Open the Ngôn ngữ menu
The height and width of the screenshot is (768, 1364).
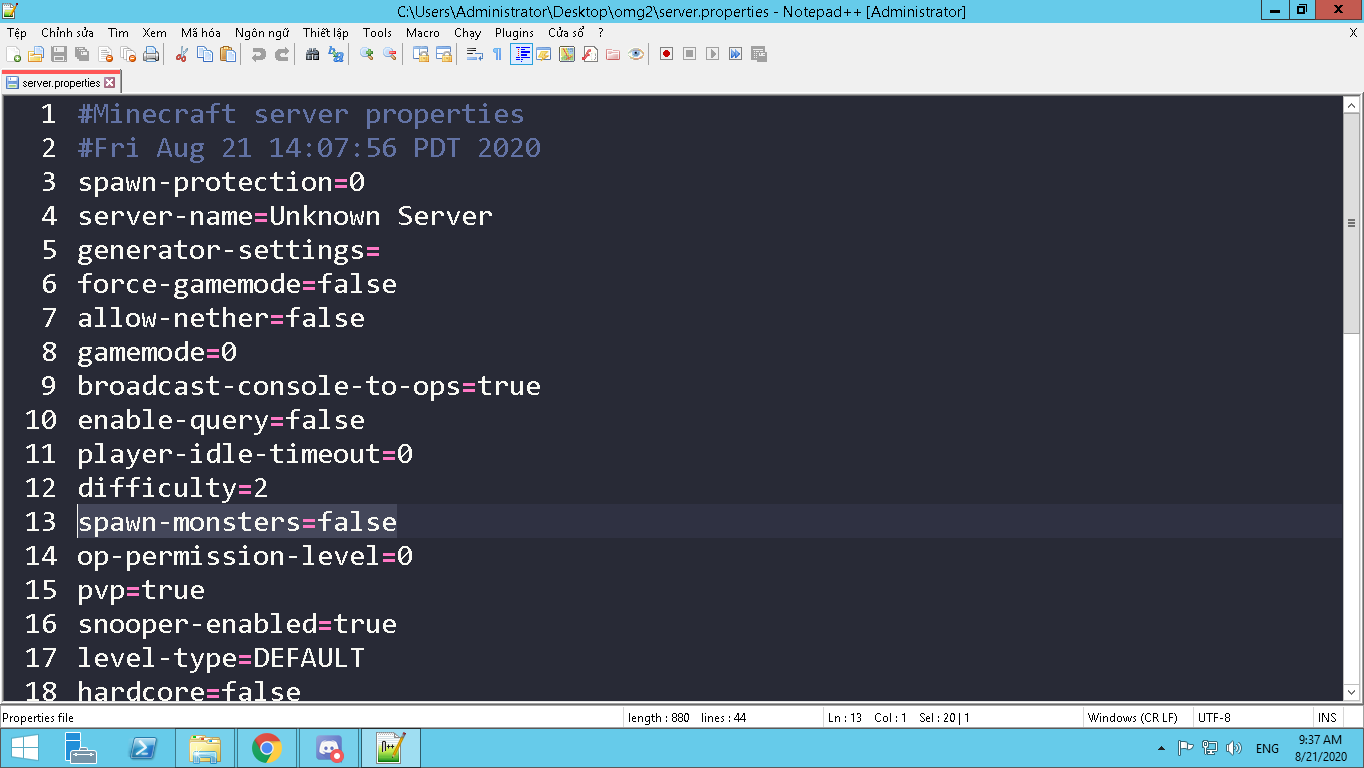(x=262, y=33)
